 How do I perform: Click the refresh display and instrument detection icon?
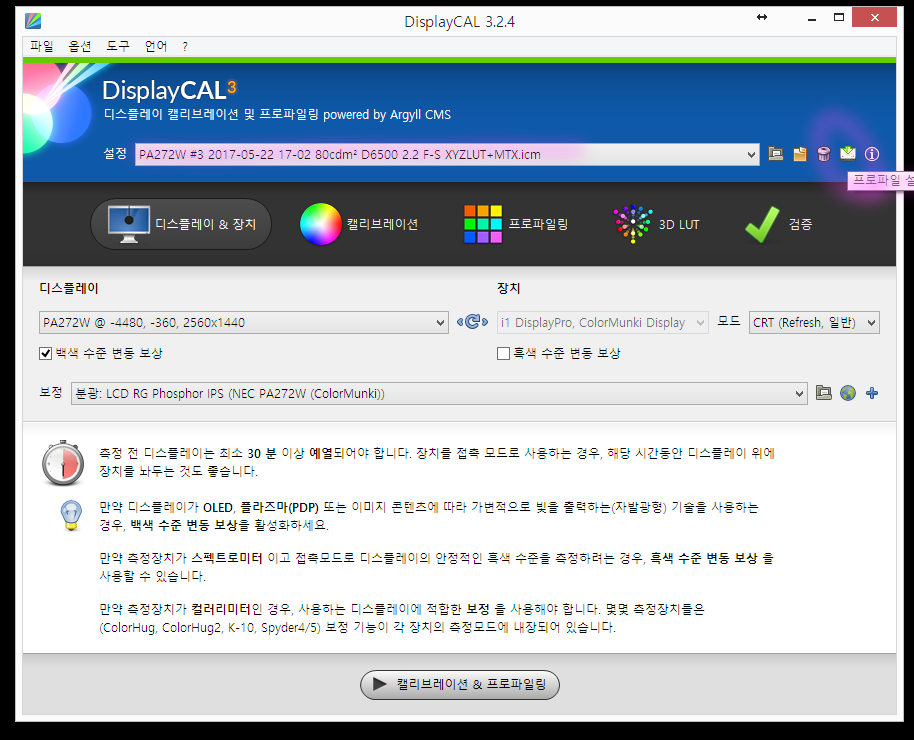pos(472,322)
